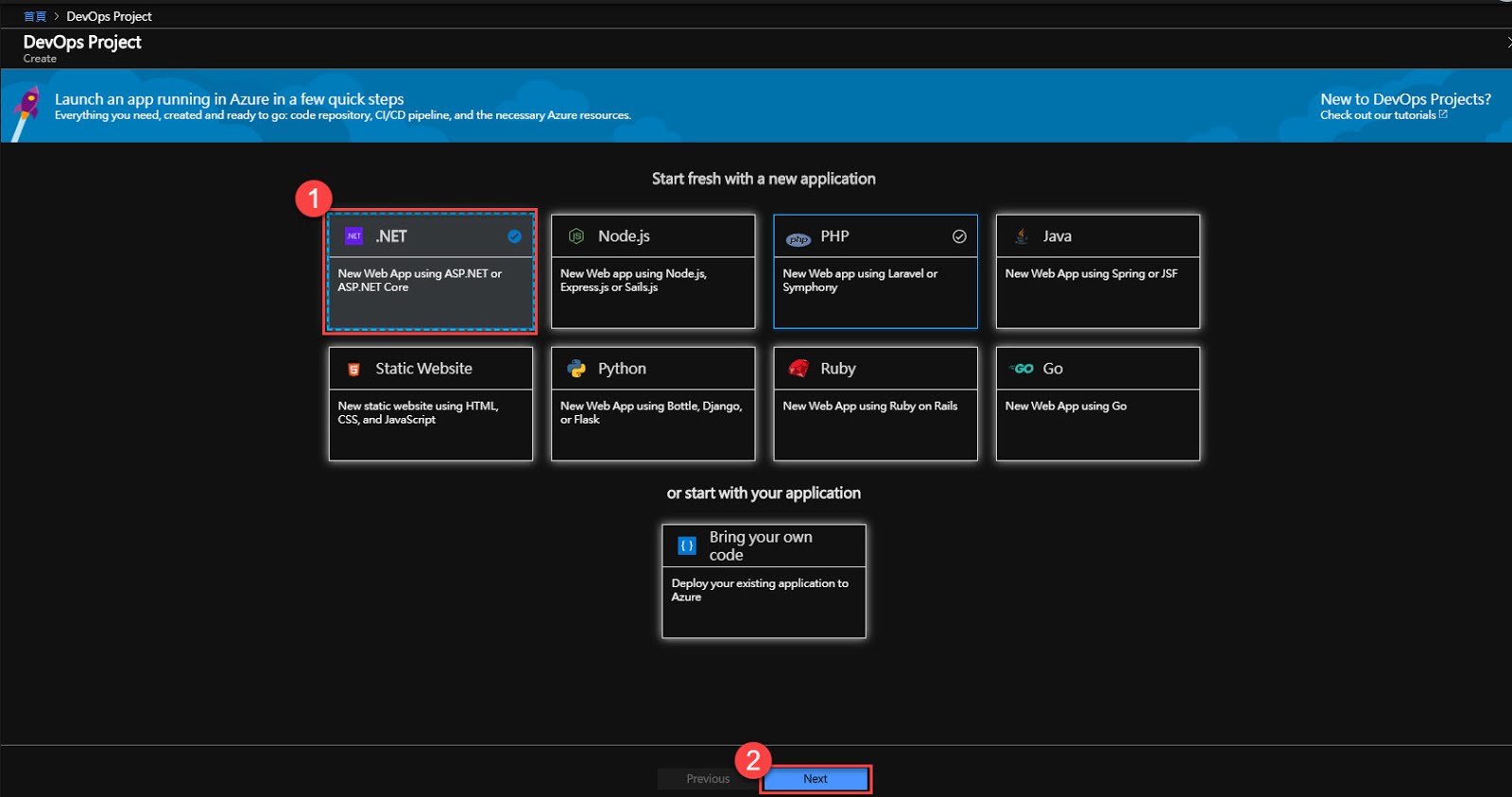Click 'New Web App using Bottle, Django' description
Viewport: 1512px width, 797px height.
pyautogui.click(x=651, y=412)
